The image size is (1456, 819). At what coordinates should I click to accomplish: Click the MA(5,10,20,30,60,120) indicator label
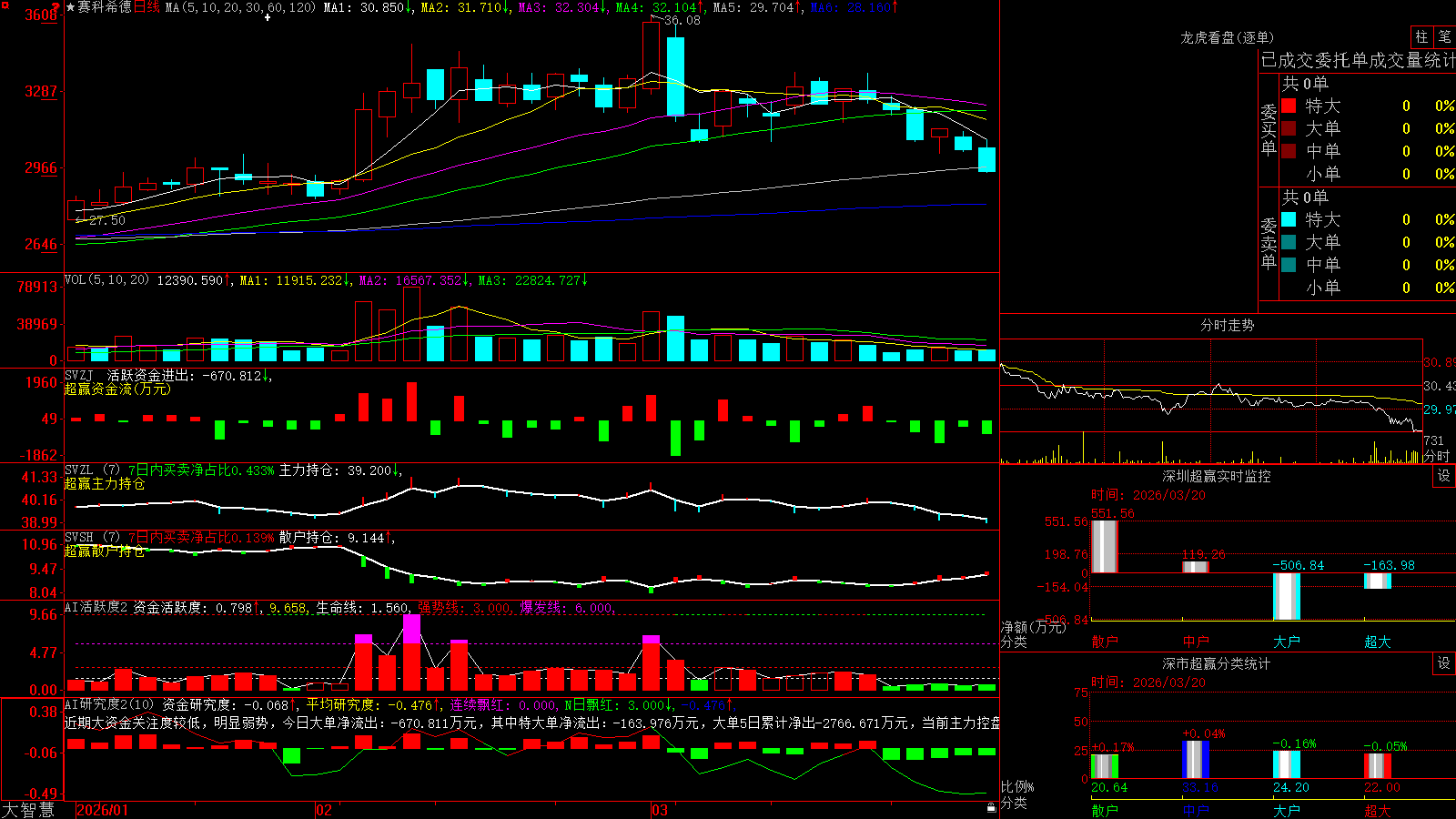(x=240, y=7)
